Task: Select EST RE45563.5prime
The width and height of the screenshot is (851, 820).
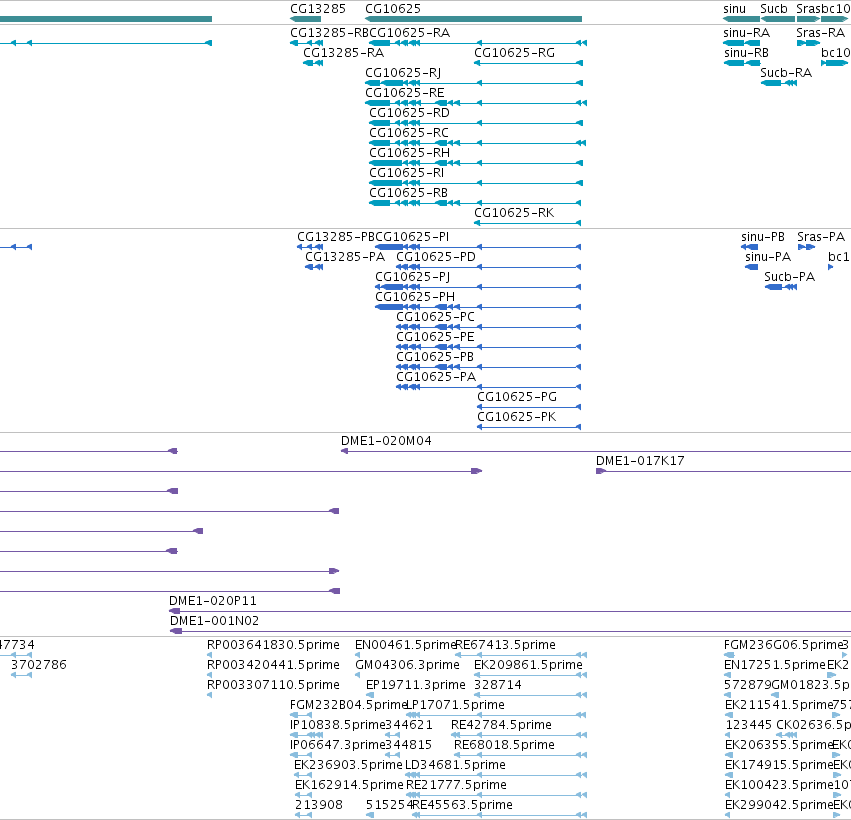Action: pos(462,805)
